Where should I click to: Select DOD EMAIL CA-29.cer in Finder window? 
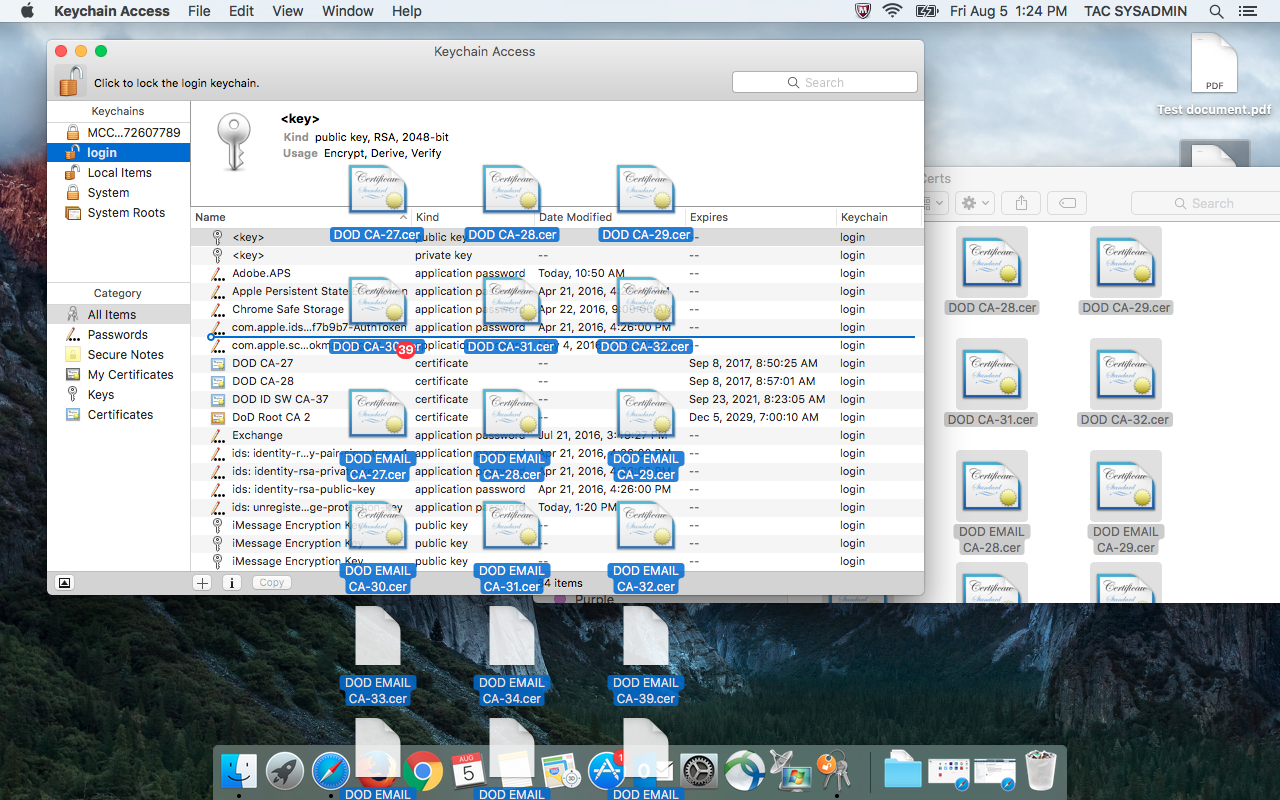click(1126, 504)
